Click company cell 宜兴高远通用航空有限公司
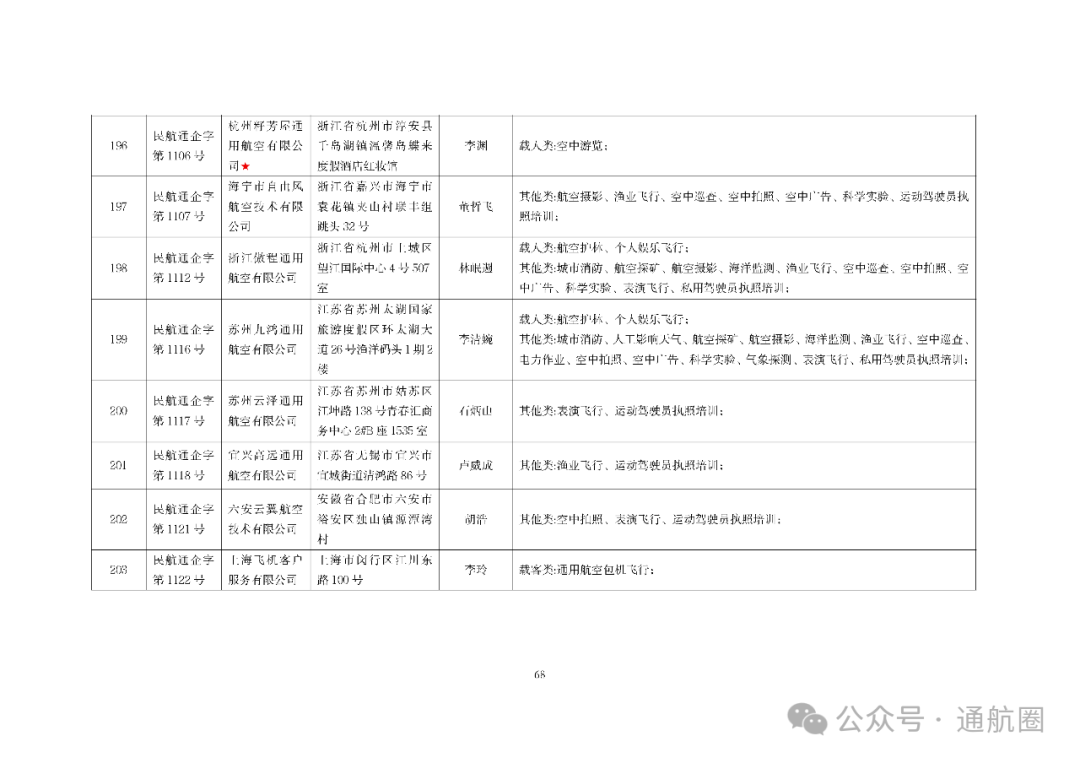The width and height of the screenshot is (1080, 763). pyautogui.click(x=266, y=465)
